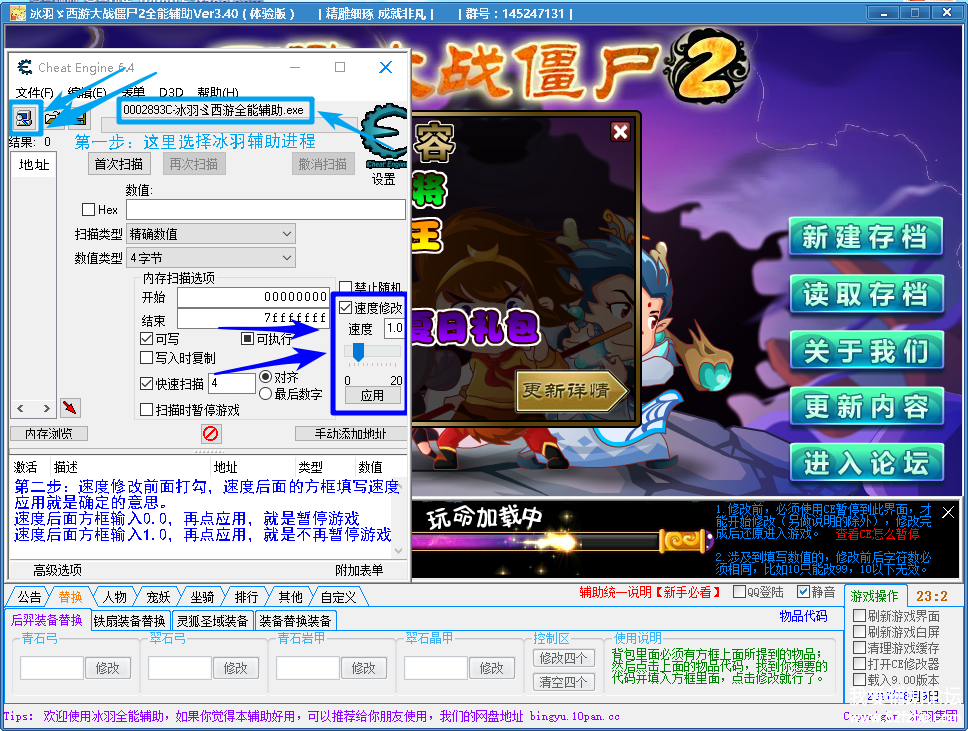This screenshot has width=968, height=731.
Task: Open the 文件(F) menu
Action: tap(35, 93)
